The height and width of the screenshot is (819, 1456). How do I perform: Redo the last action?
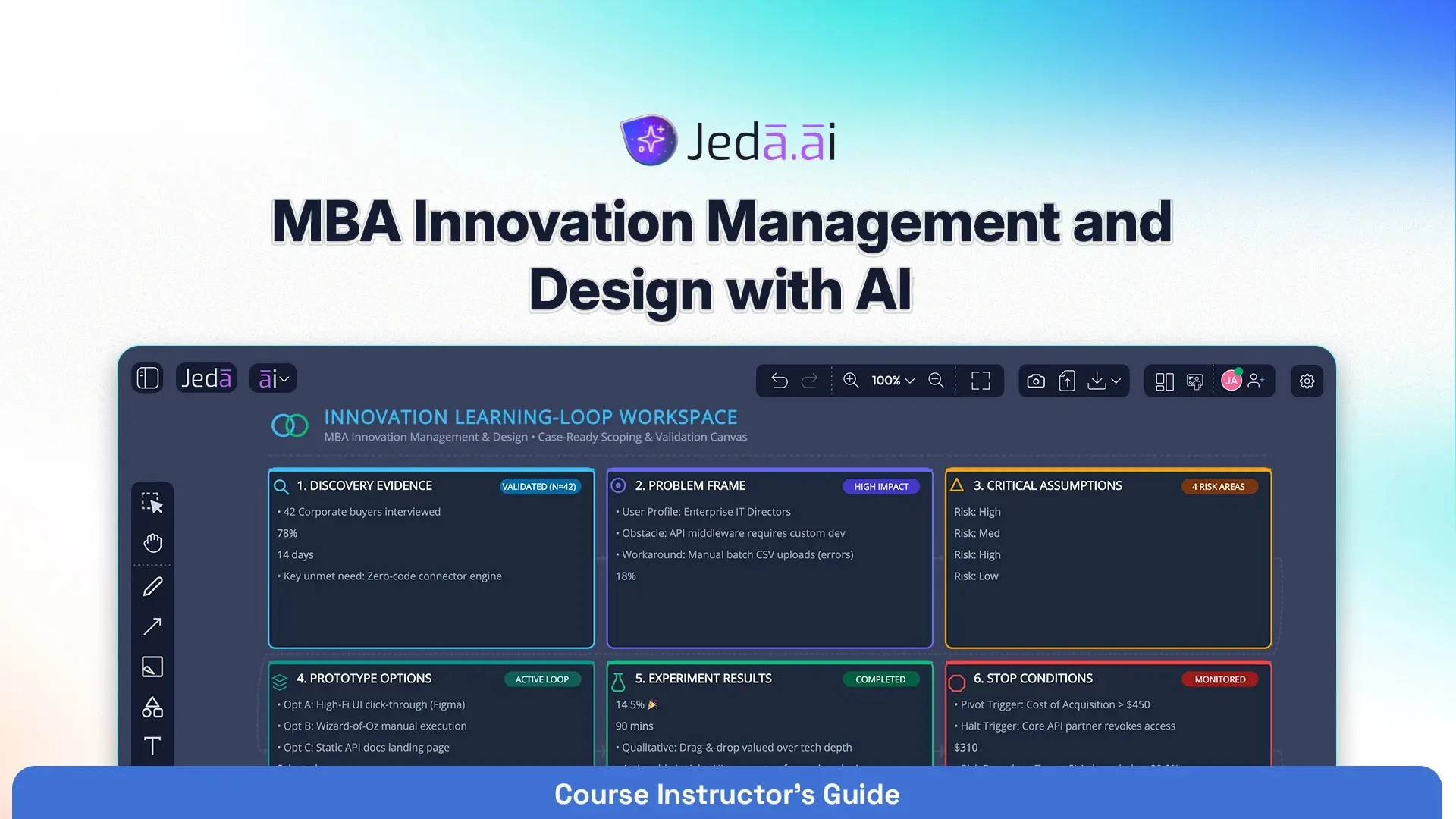(810, 381)
